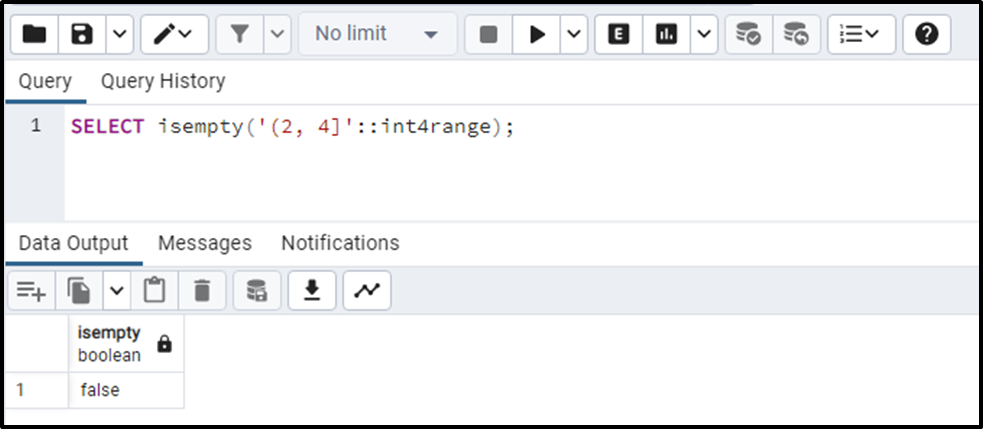983x429 pixels.
Task: Open the Notifications tab
Action: pyautogui.click(x=340, y=243)
